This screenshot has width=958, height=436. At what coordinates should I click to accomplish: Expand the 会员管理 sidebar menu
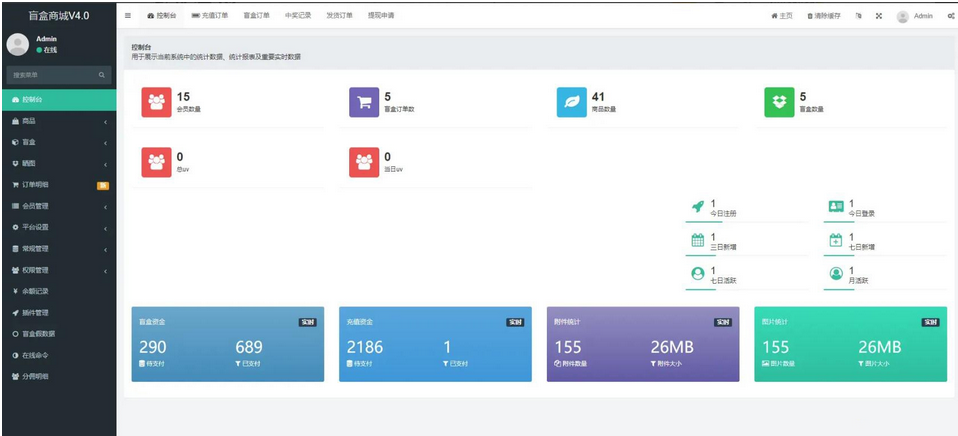(59, 206)
